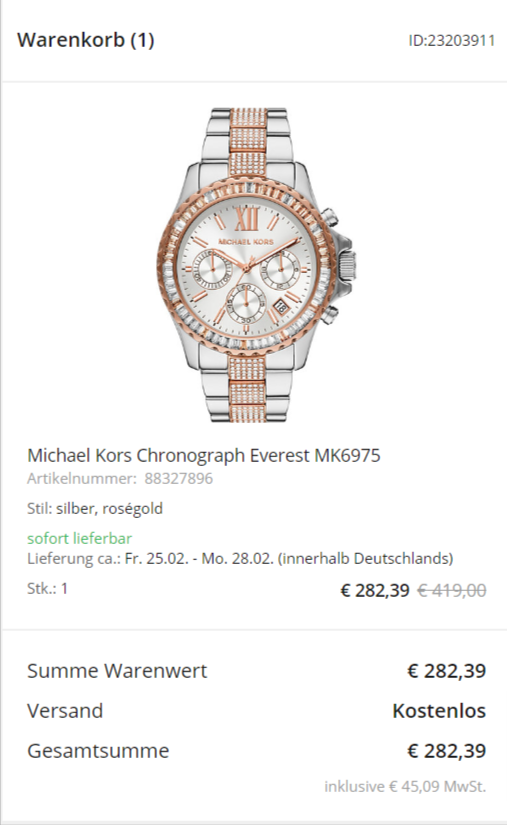Click the Stk.: 1 quantity text
The image size is (507, 825).
pos(47,588)
